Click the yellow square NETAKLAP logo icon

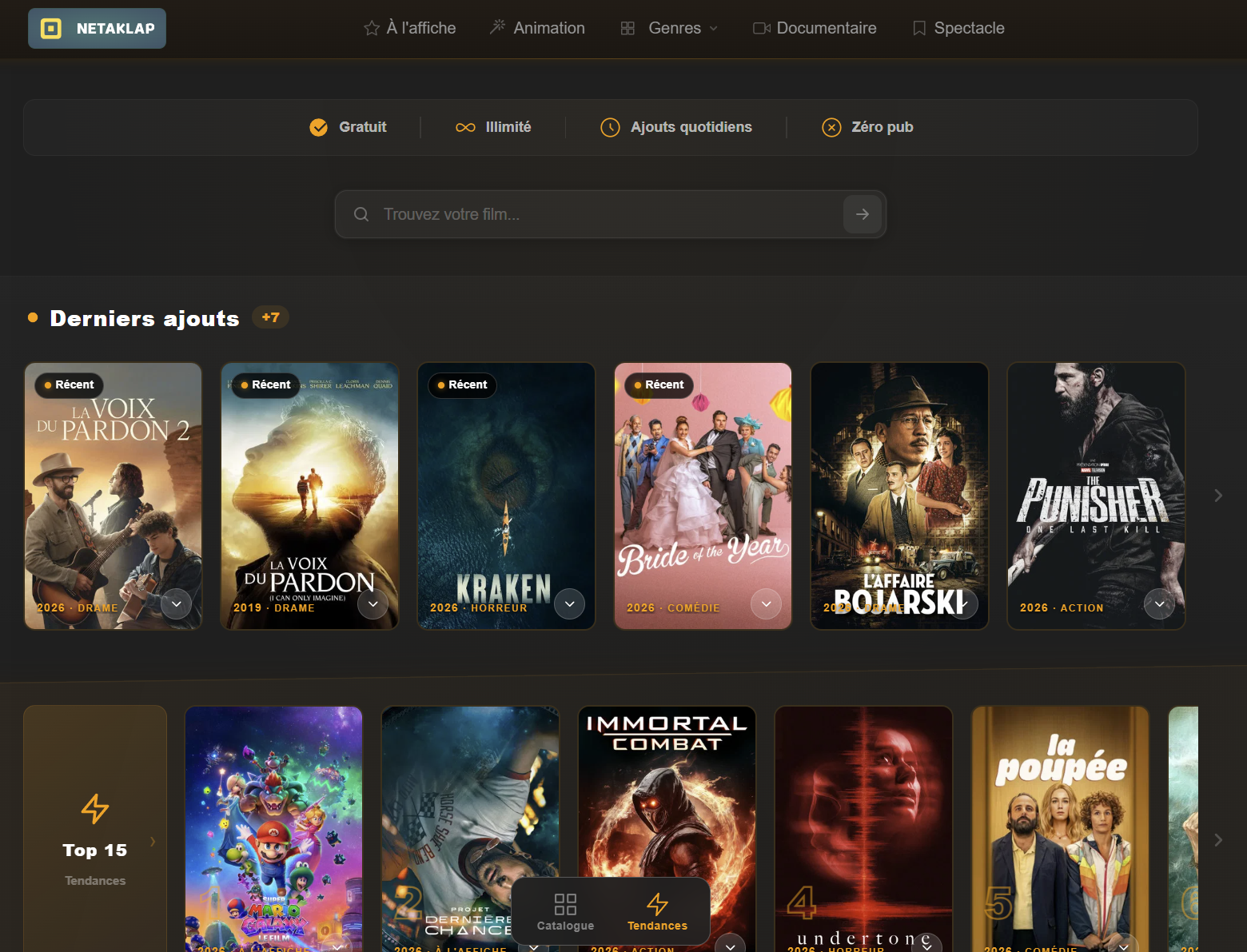click(51, 29)
